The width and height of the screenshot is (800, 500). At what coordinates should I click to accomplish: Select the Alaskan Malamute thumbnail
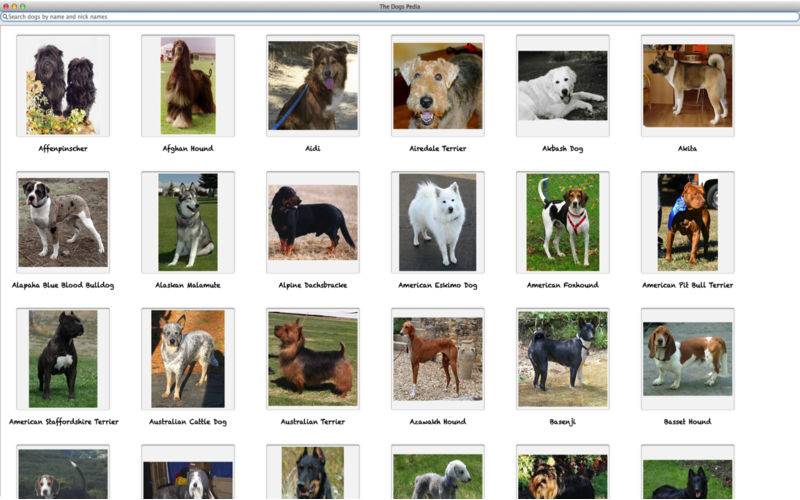pos(188,222)
